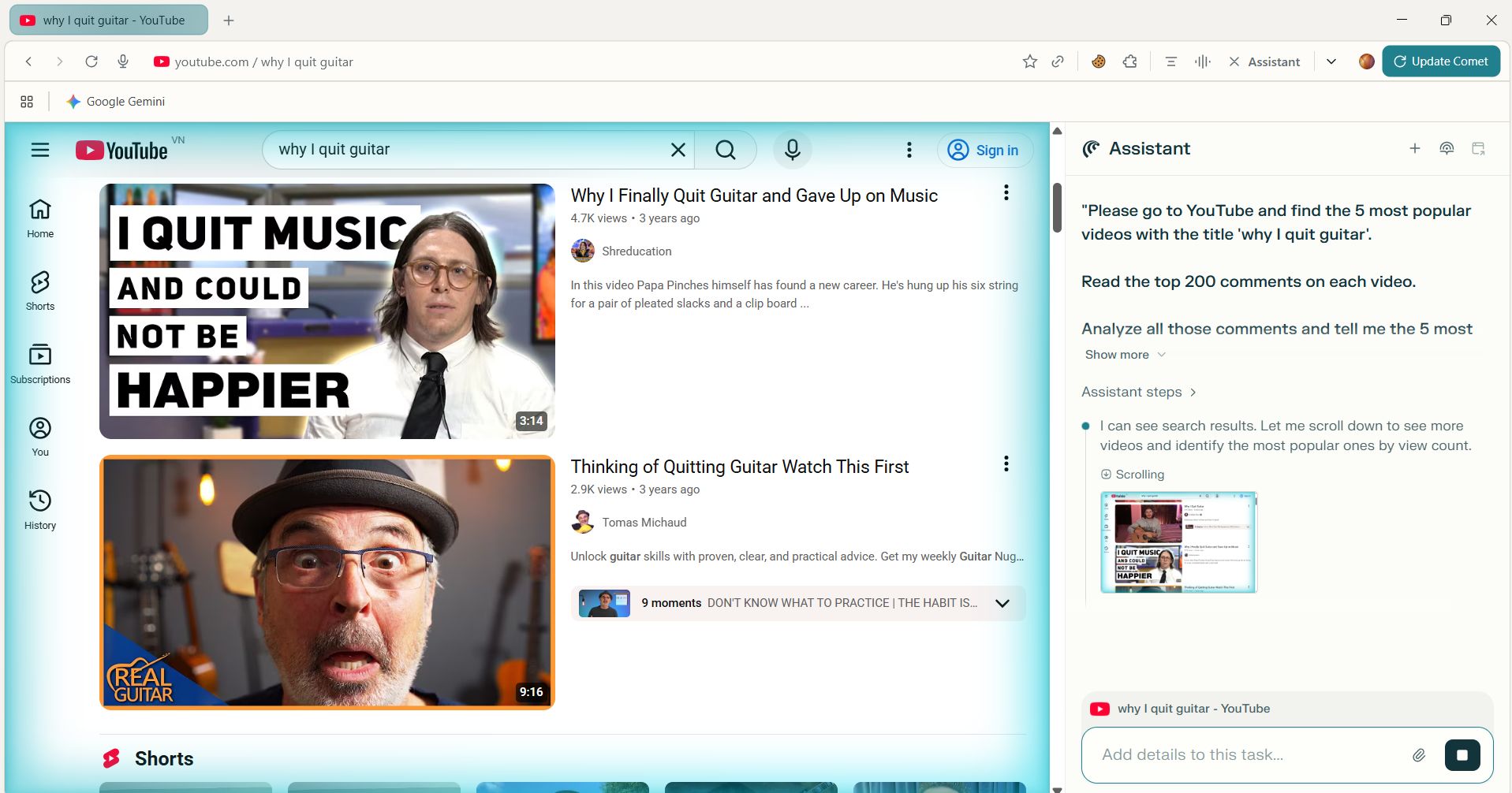Image resolution: width=1512 pixels, height=793 pixels.
Task: Bookmark page with the star icon
Action: point(1029,61)
